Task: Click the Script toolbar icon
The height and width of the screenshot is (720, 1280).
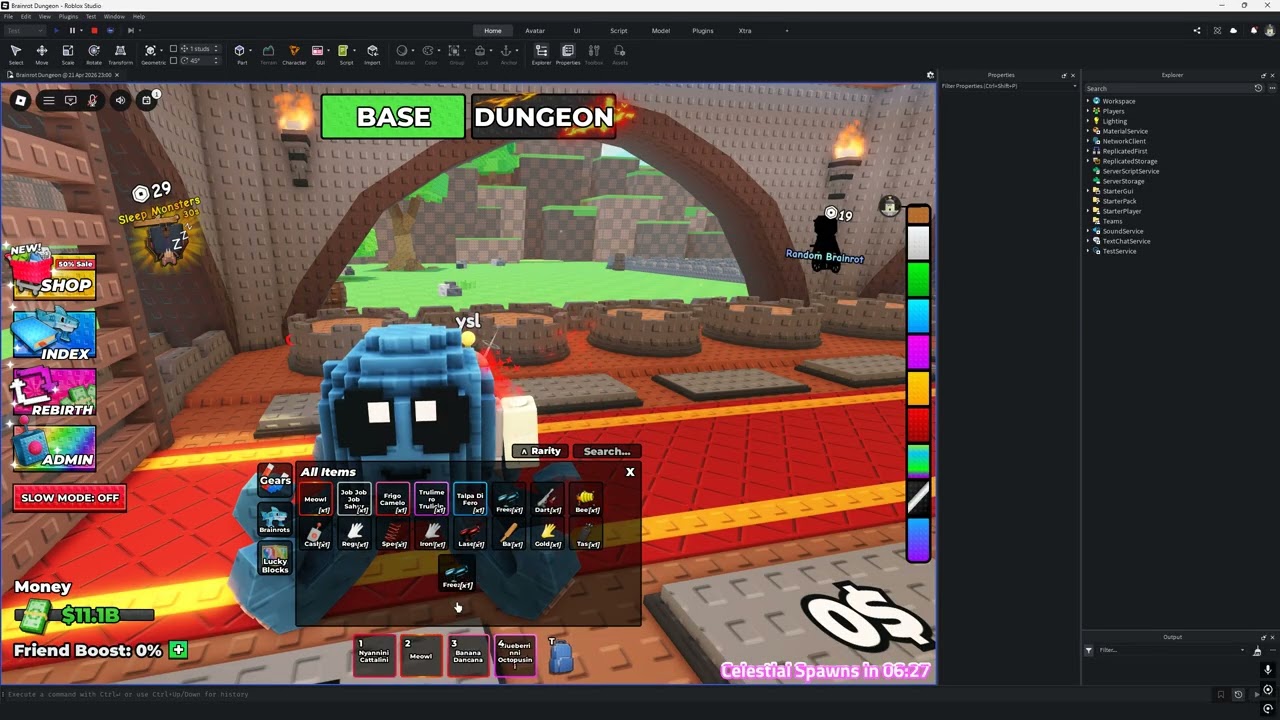Action: (x=346, y=54)
